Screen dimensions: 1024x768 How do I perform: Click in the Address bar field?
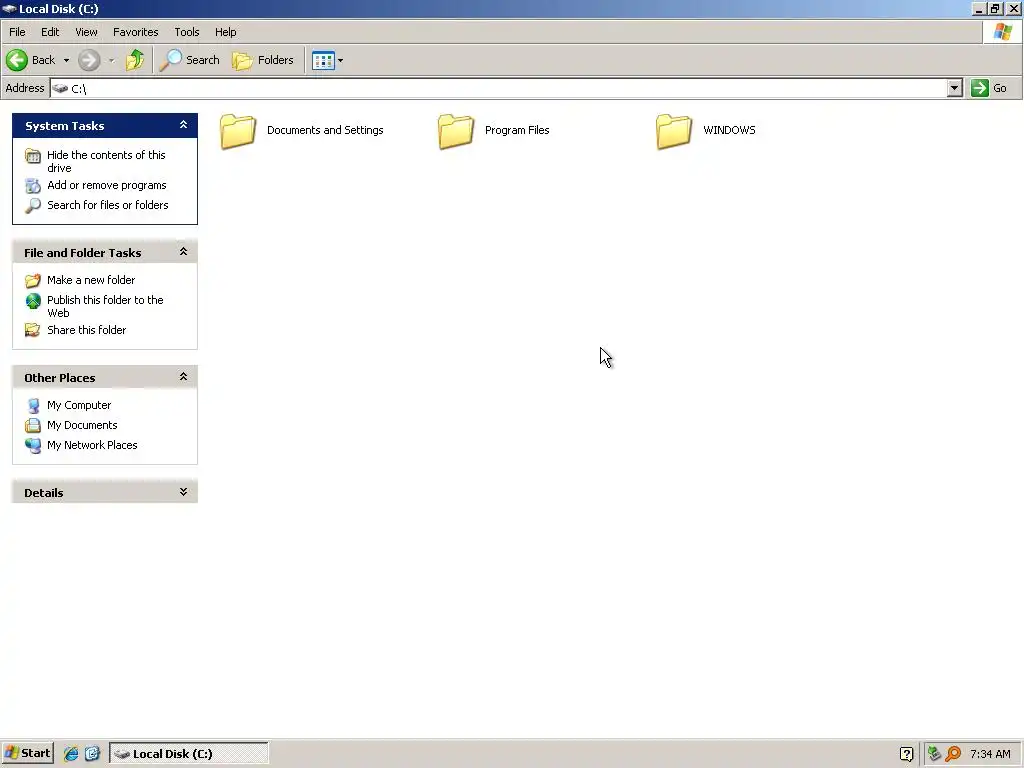[x=499, y=88]
